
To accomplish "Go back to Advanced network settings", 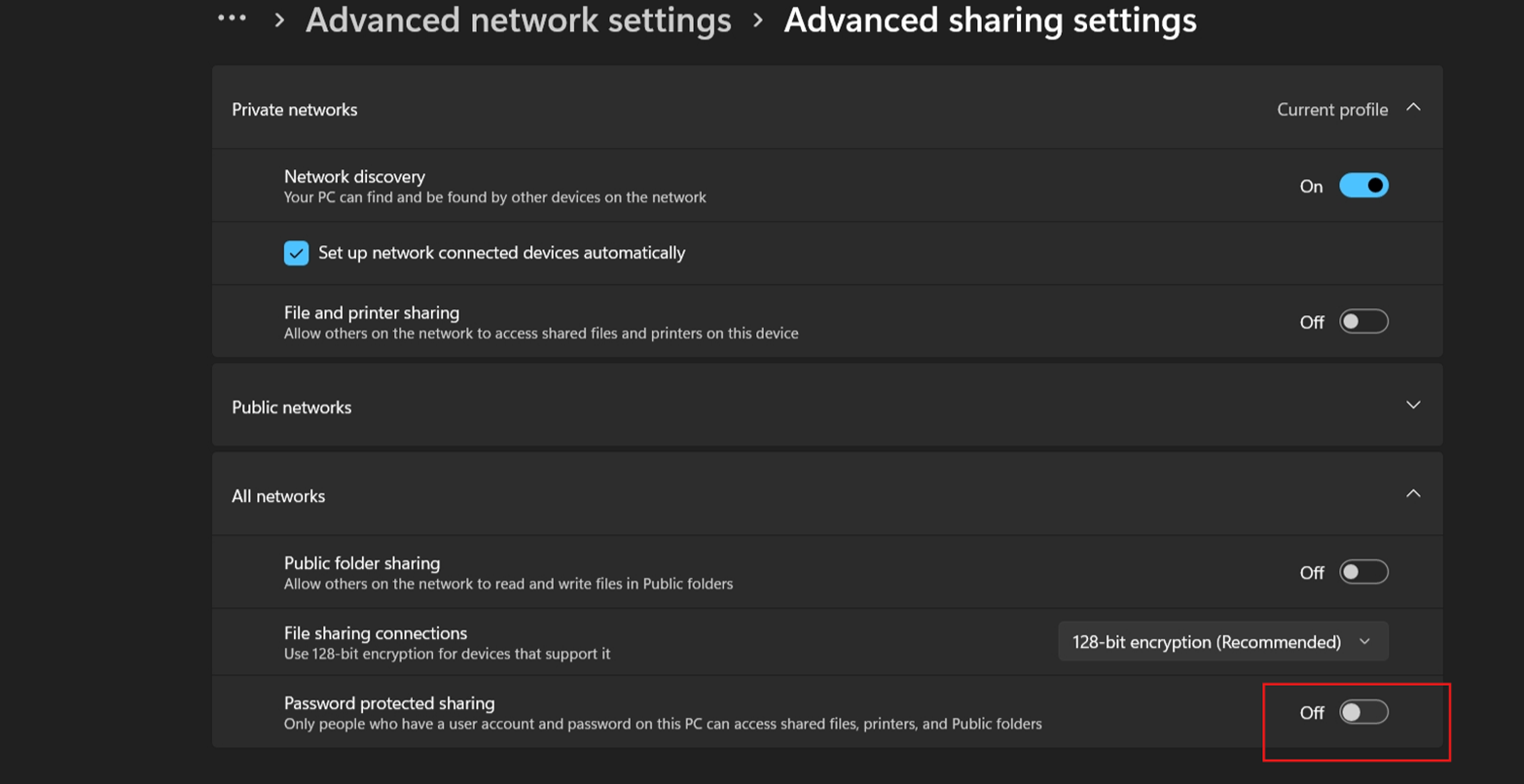I will 519,20.
